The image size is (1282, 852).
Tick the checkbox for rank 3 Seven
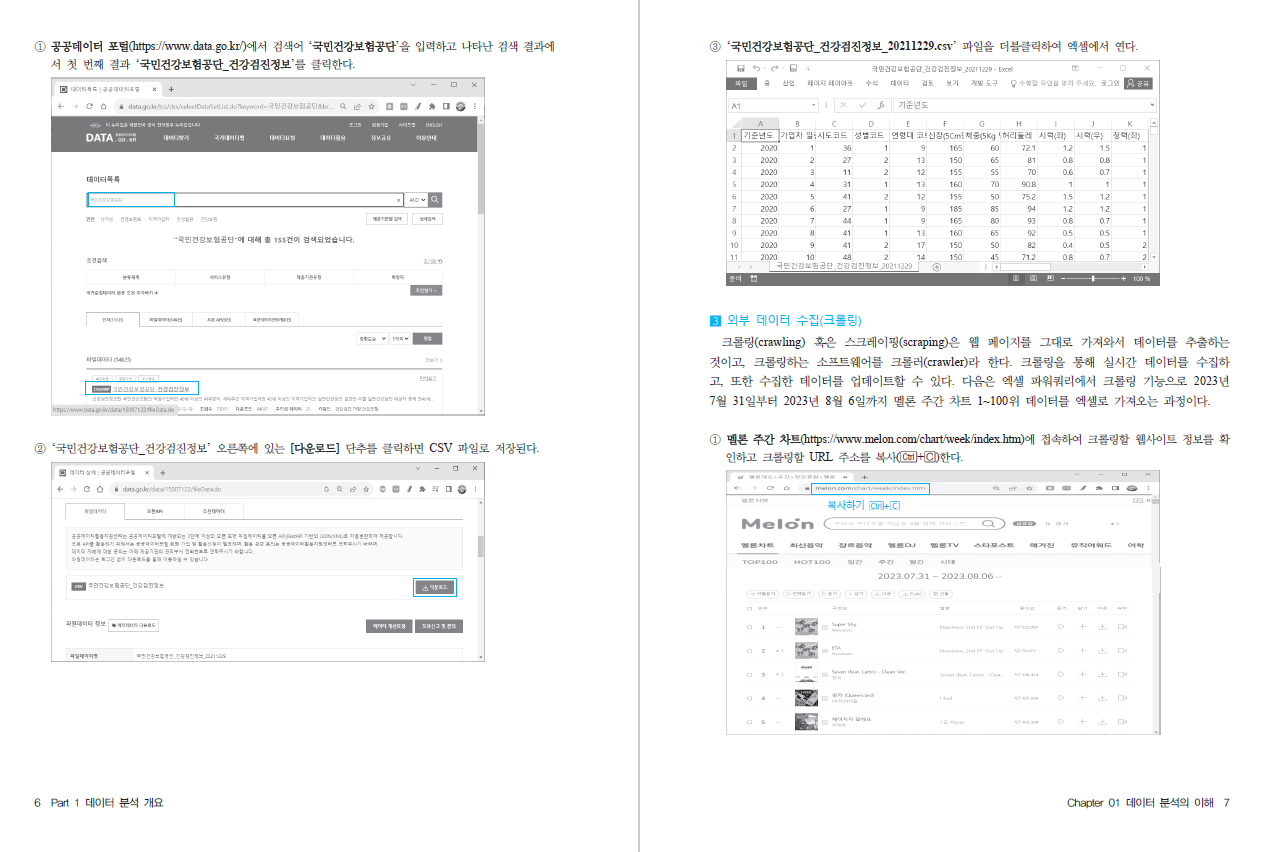(x=749, y=674)
